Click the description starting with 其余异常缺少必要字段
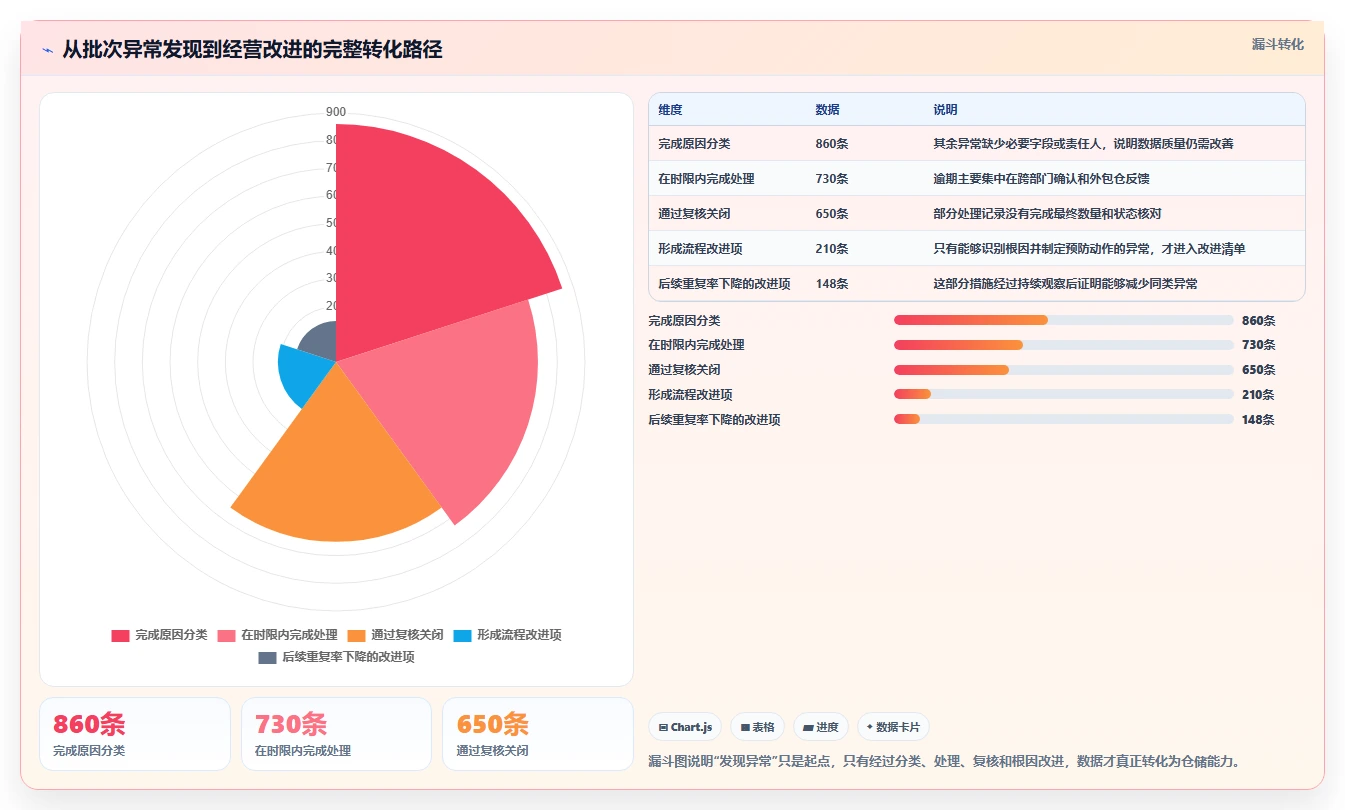 pos(1083,144)
